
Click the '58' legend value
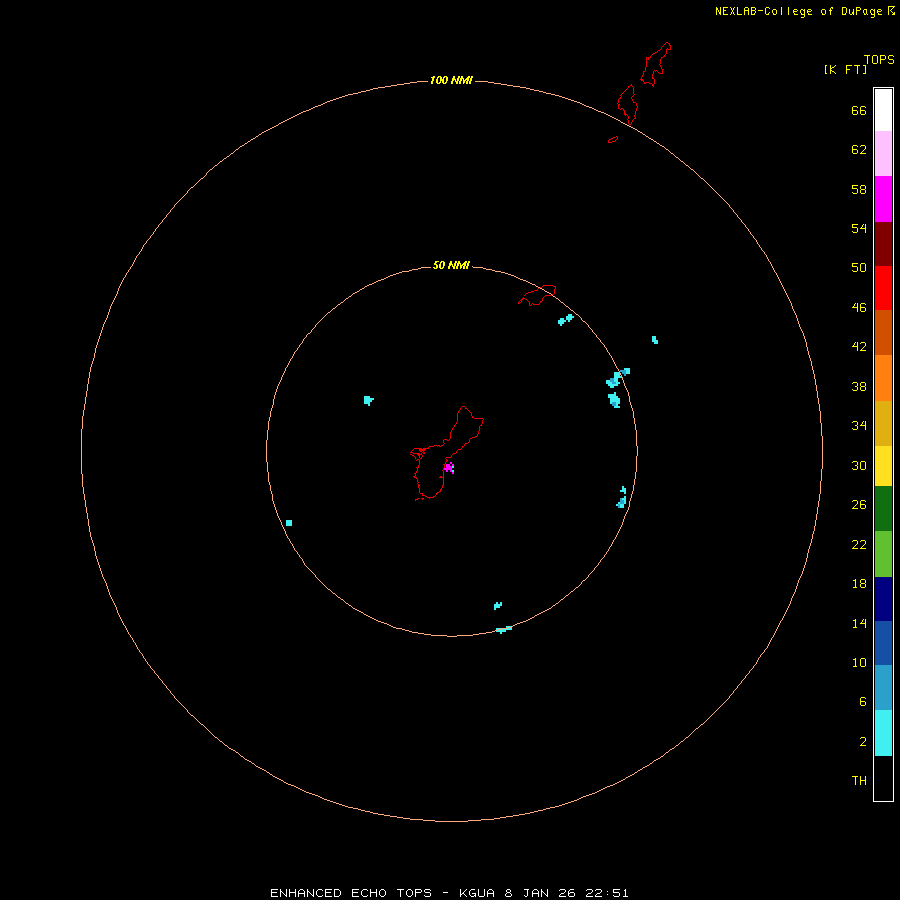(x=859, y=189)
